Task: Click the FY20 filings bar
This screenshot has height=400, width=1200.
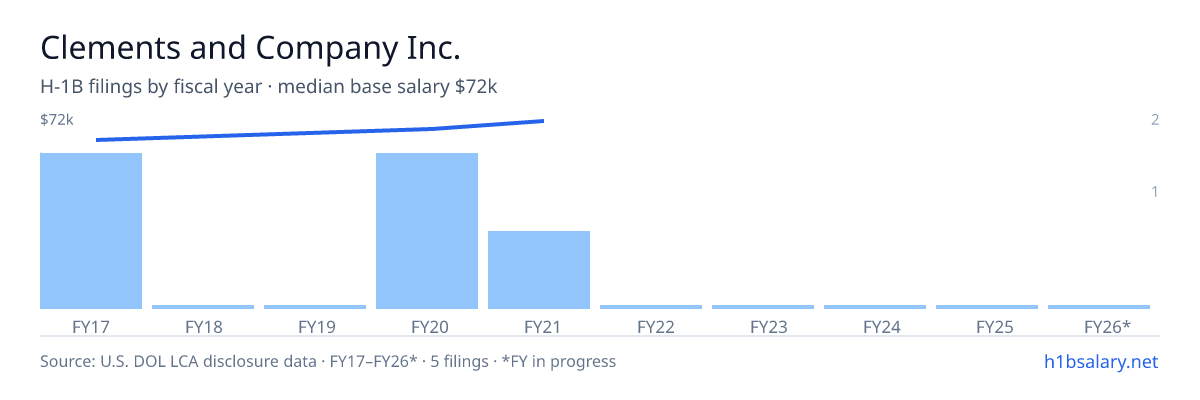Action: 427,231
